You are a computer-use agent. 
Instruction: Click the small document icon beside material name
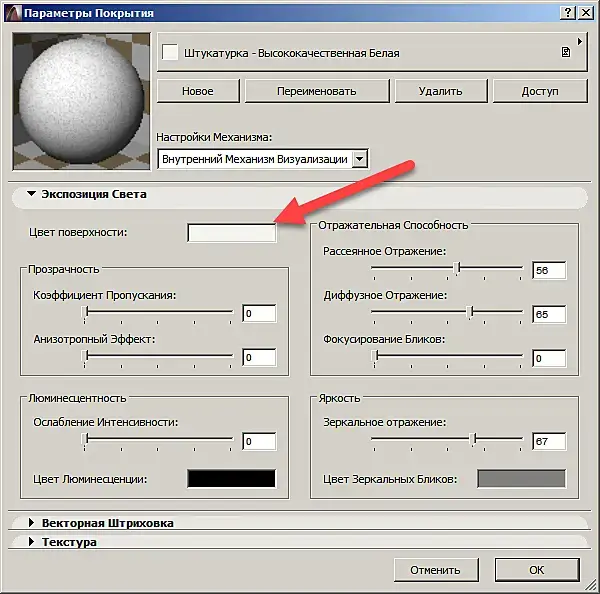point(566,52)
